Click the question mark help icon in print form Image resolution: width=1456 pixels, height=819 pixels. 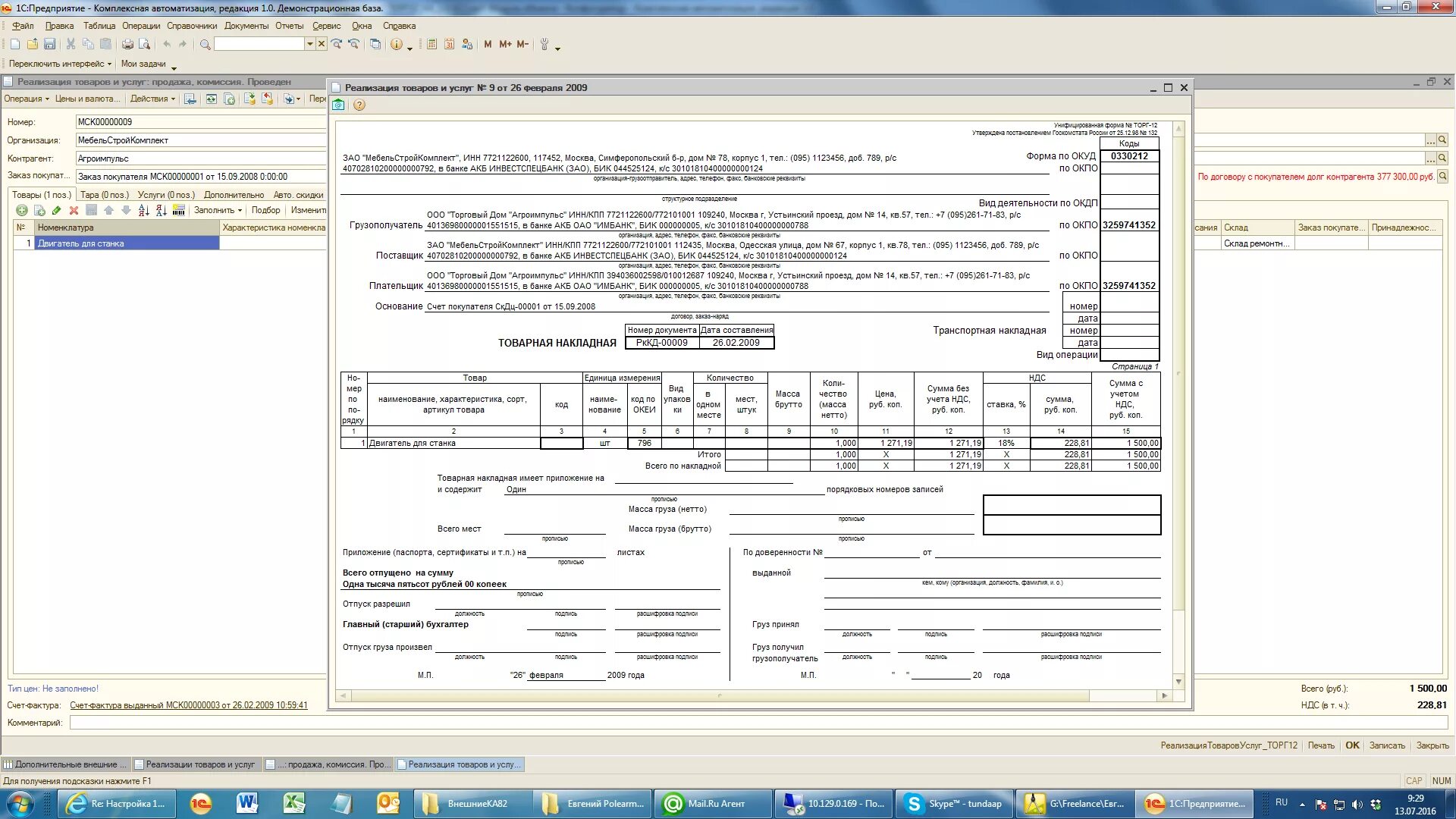click(359, 105)
